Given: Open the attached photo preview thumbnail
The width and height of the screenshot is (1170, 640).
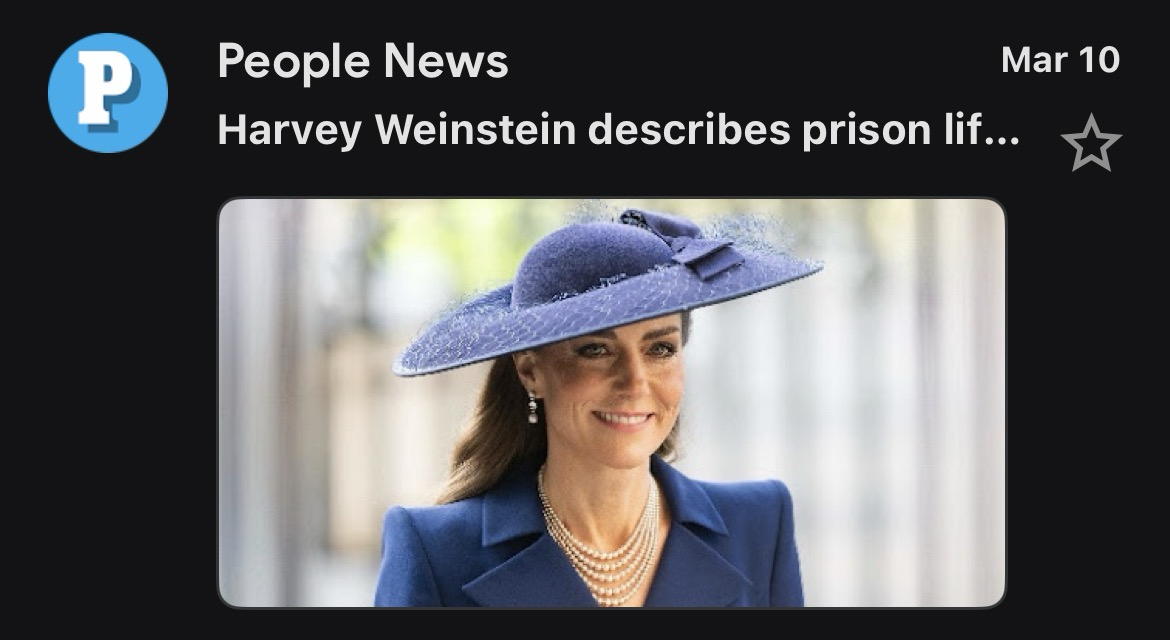Looking at the screenshot, I should click(611, 403).
